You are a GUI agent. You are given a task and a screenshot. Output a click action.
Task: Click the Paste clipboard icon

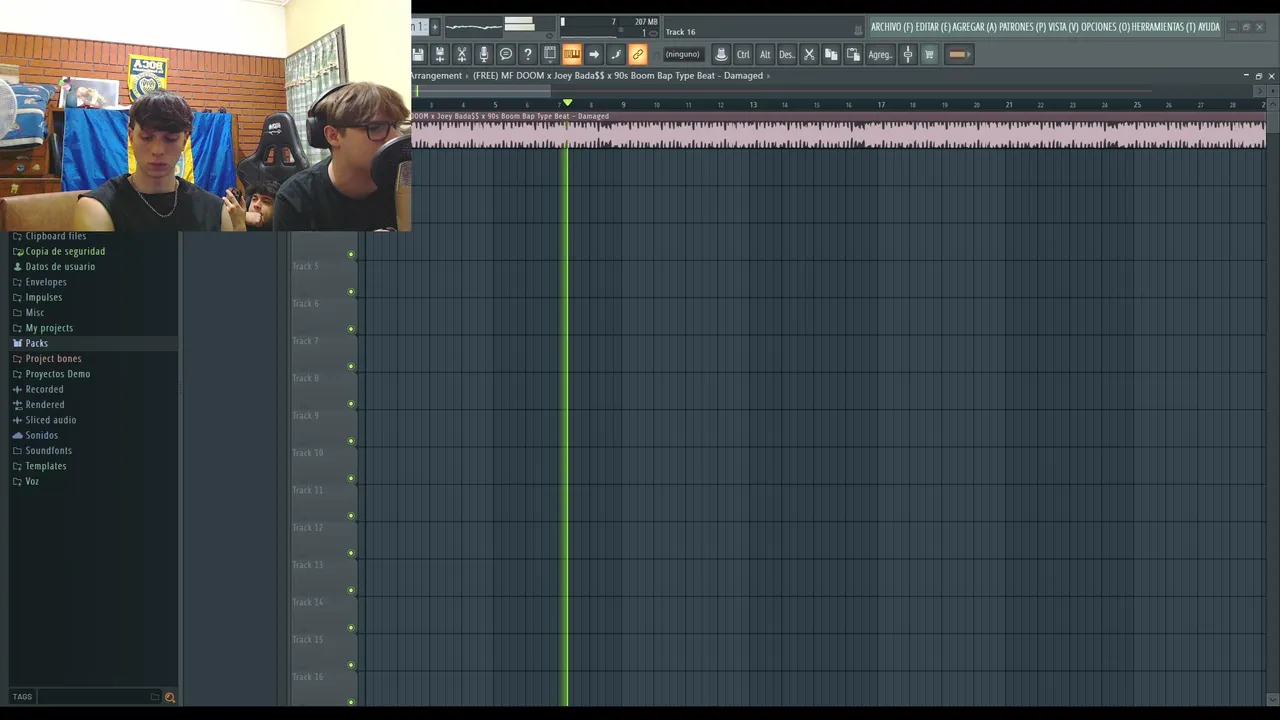tap(853, 54)
